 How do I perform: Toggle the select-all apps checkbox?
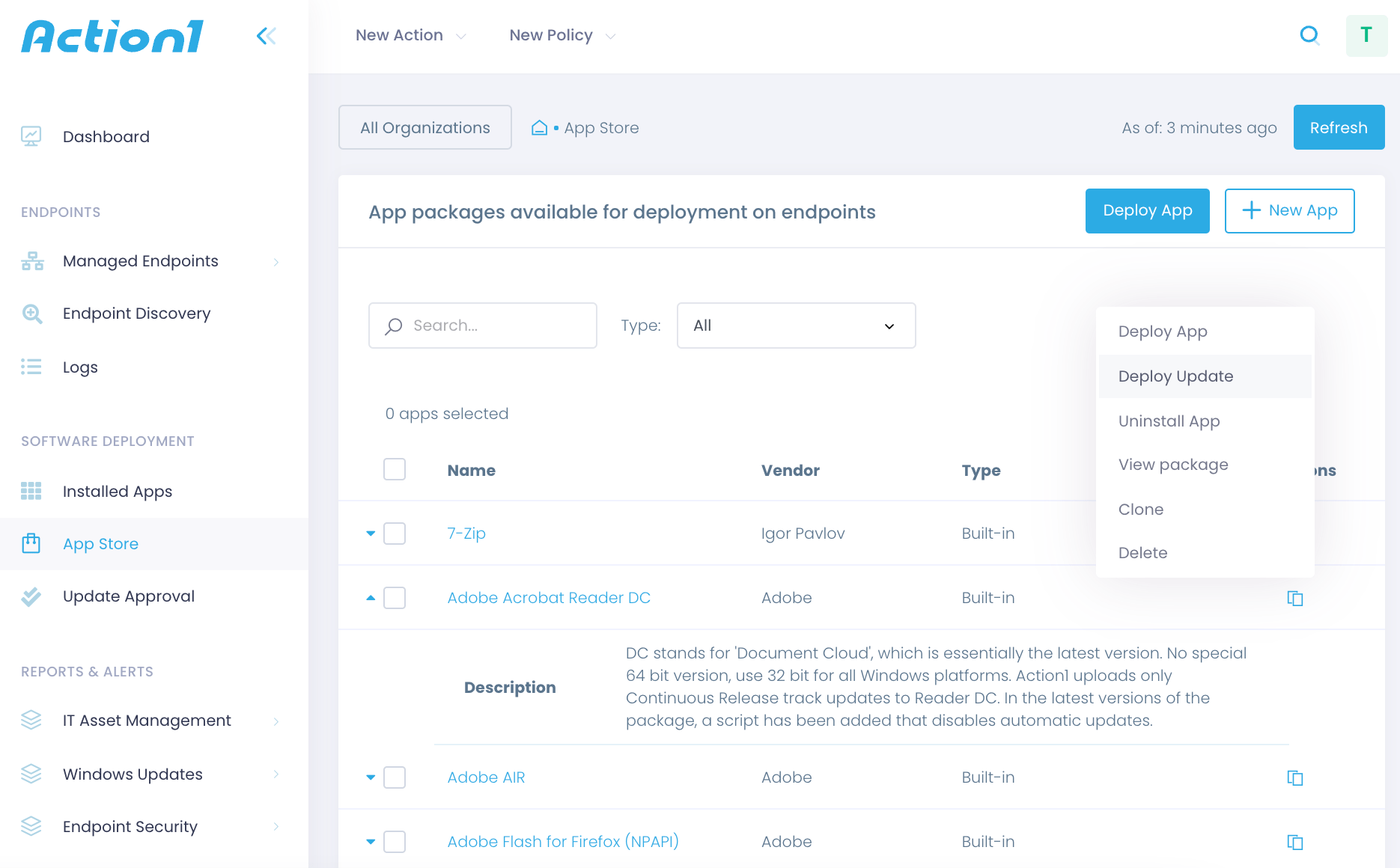(x=395, y=469)
